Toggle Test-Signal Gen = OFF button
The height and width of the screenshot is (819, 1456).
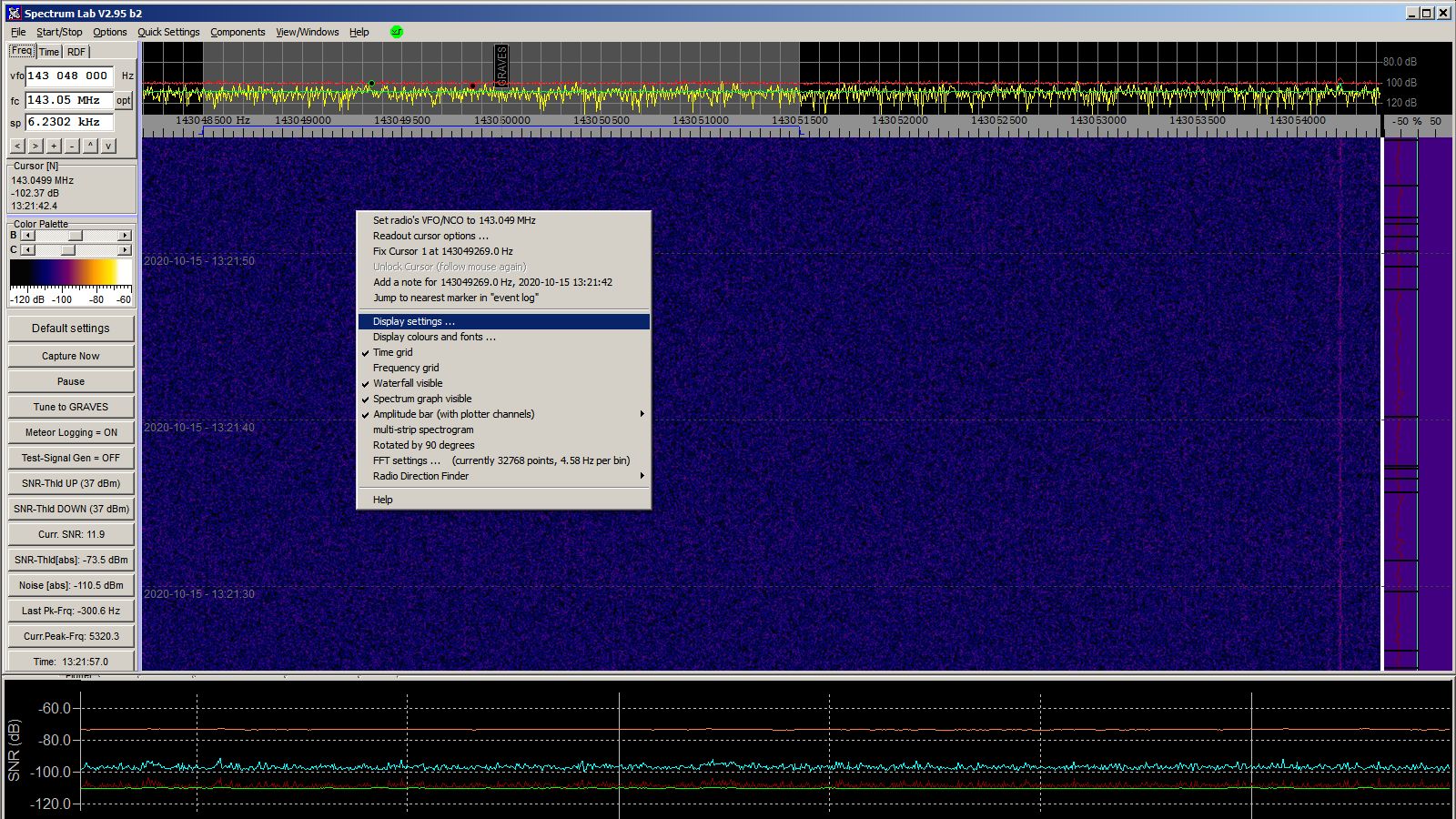pos(71,458)
